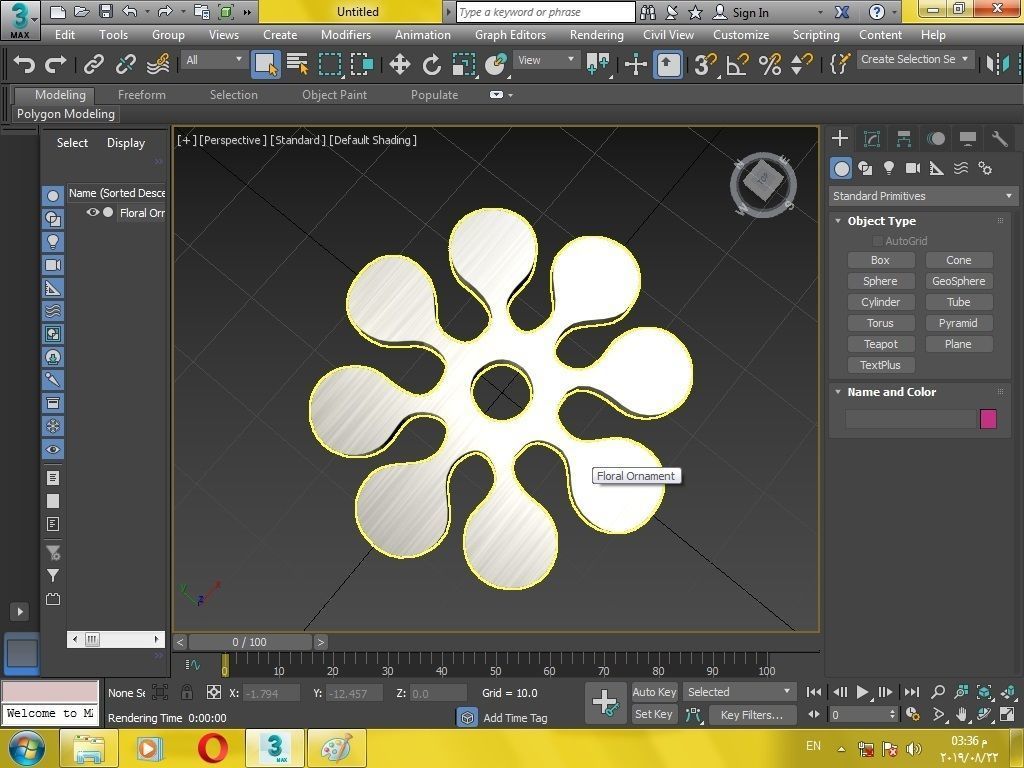Open the Hierarchy command panel tab
The height and width of the screenshot is (768, 1024).
tap(904, 138)
